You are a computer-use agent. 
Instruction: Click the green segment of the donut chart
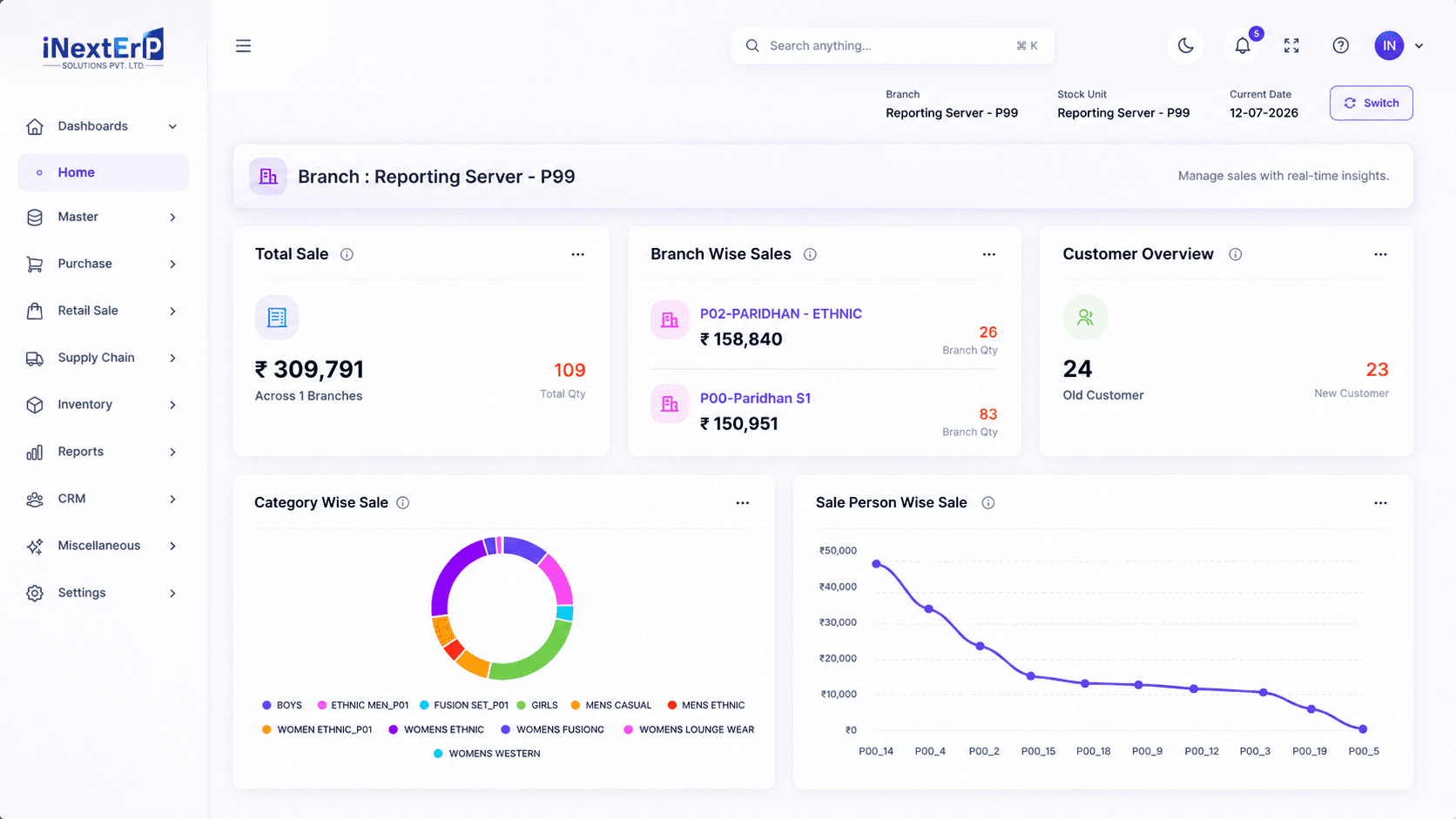point(538,658)
